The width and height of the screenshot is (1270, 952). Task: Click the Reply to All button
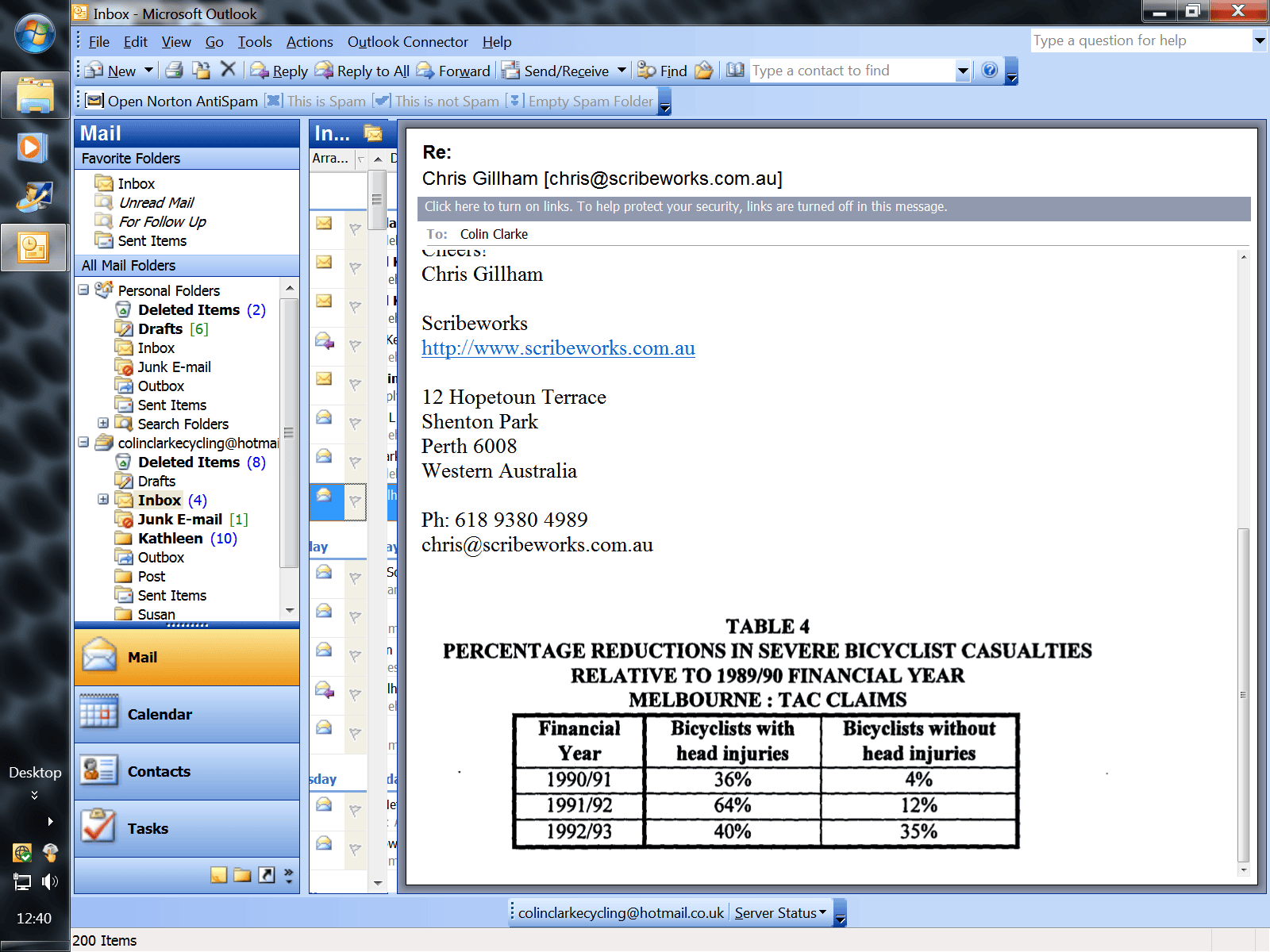pos(362,71)
